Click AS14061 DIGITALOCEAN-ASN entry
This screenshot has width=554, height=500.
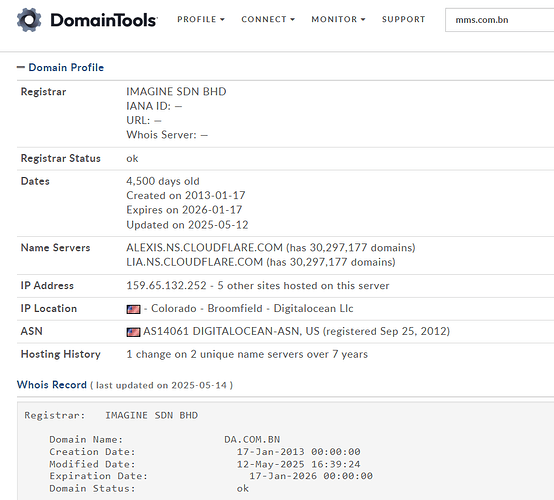[x=231, y=331]
